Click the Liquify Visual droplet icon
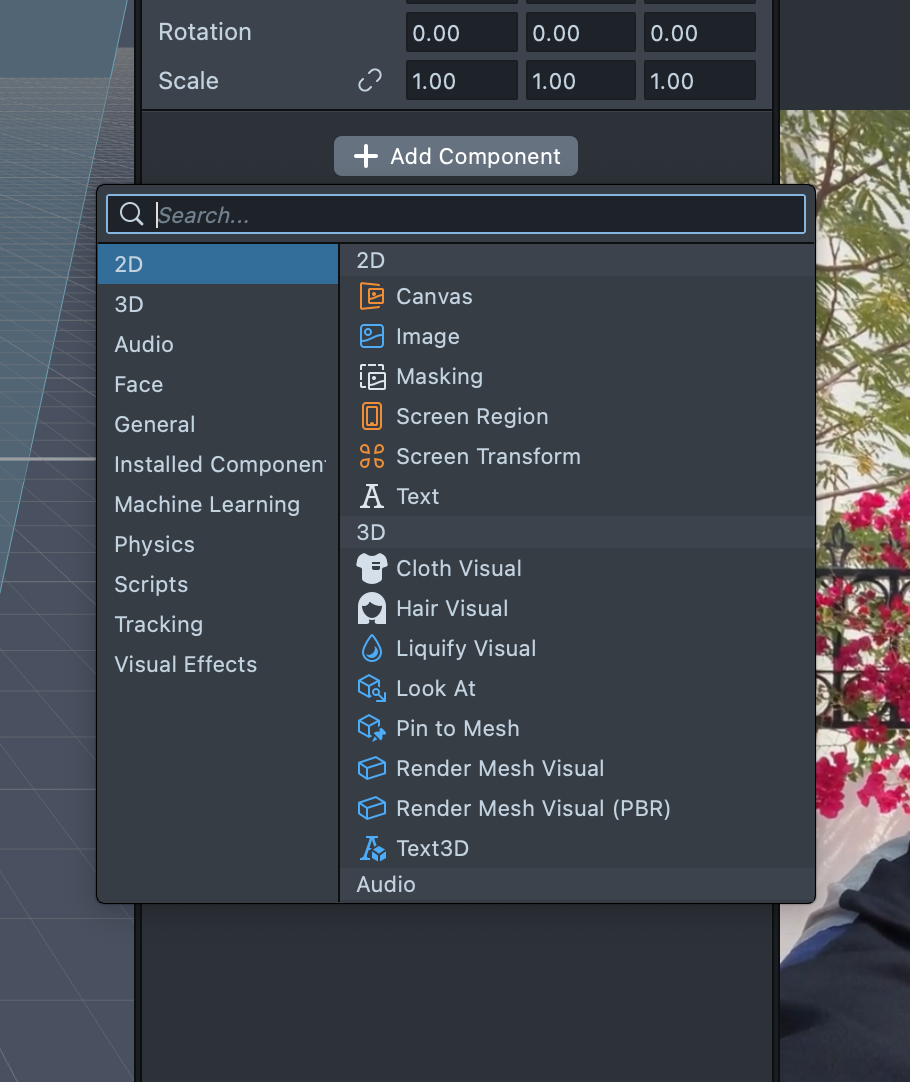The height and width of the screenshot is (1082, 910). point(372,648)
